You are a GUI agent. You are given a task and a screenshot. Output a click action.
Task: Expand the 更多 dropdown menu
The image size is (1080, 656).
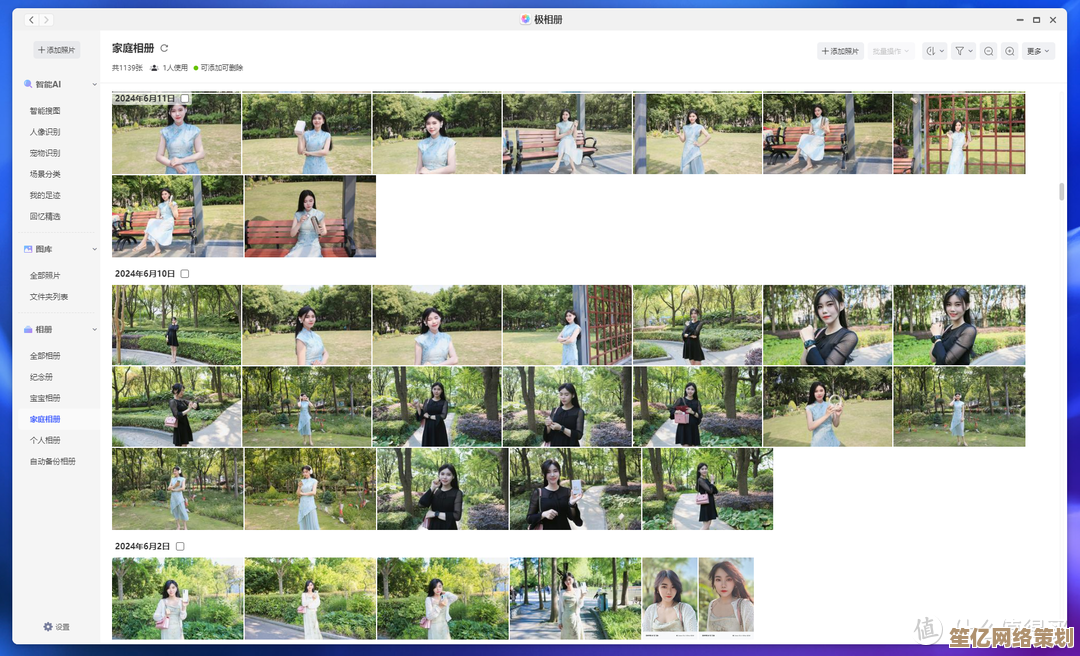pyautogui.click(x=1038, y=51)
